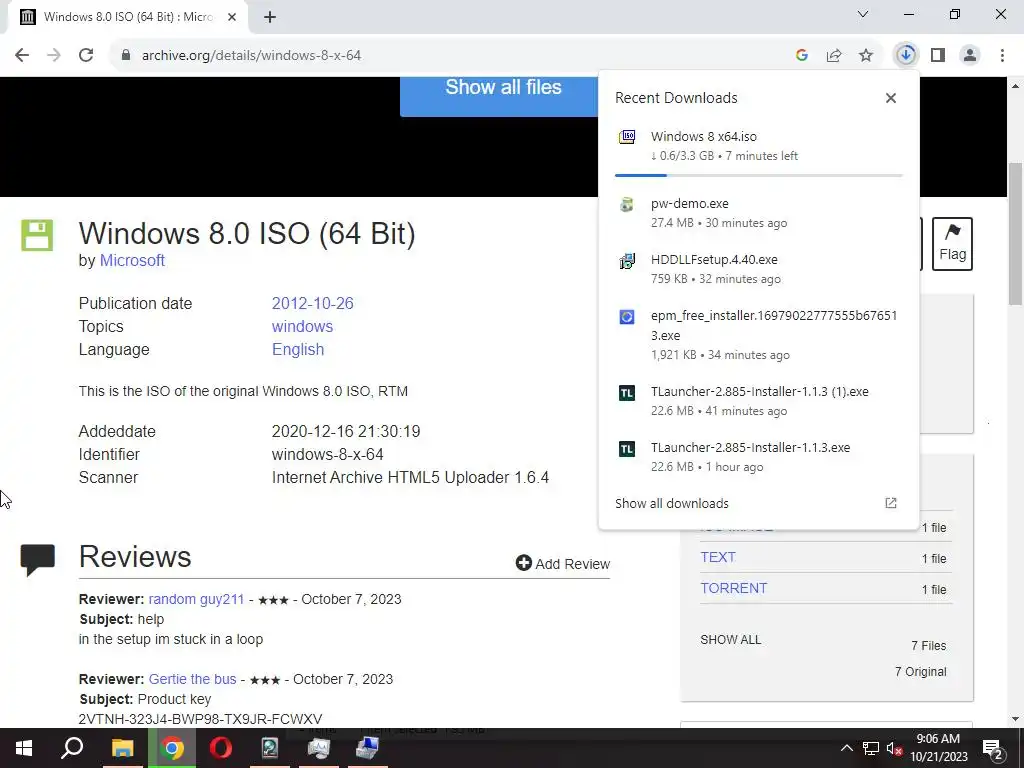Click the browser forward arrow
The image size is (1024, 768).
click(54, 56)
